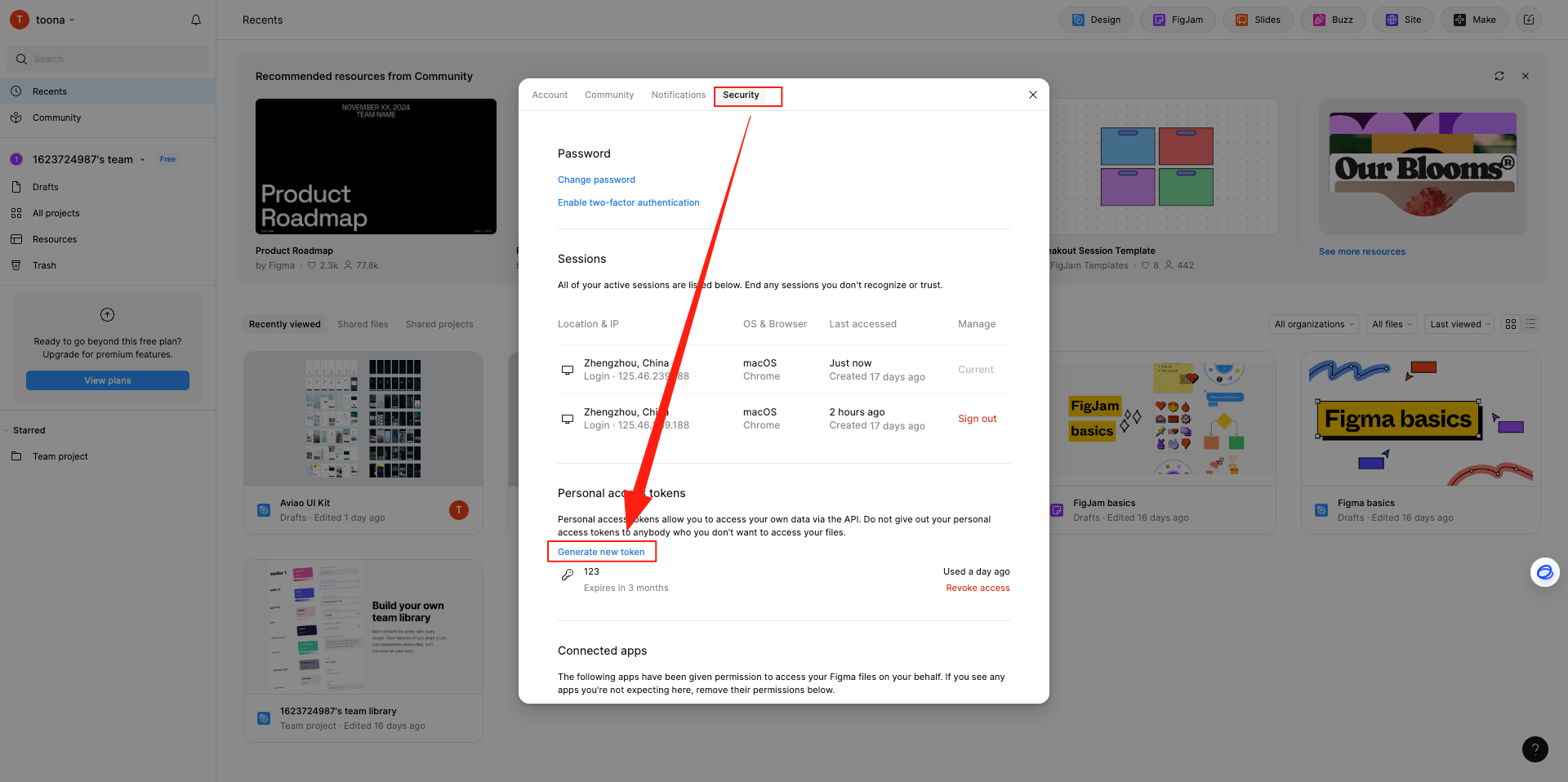Open Trash in the sidebar

click(x=44, y=265)
